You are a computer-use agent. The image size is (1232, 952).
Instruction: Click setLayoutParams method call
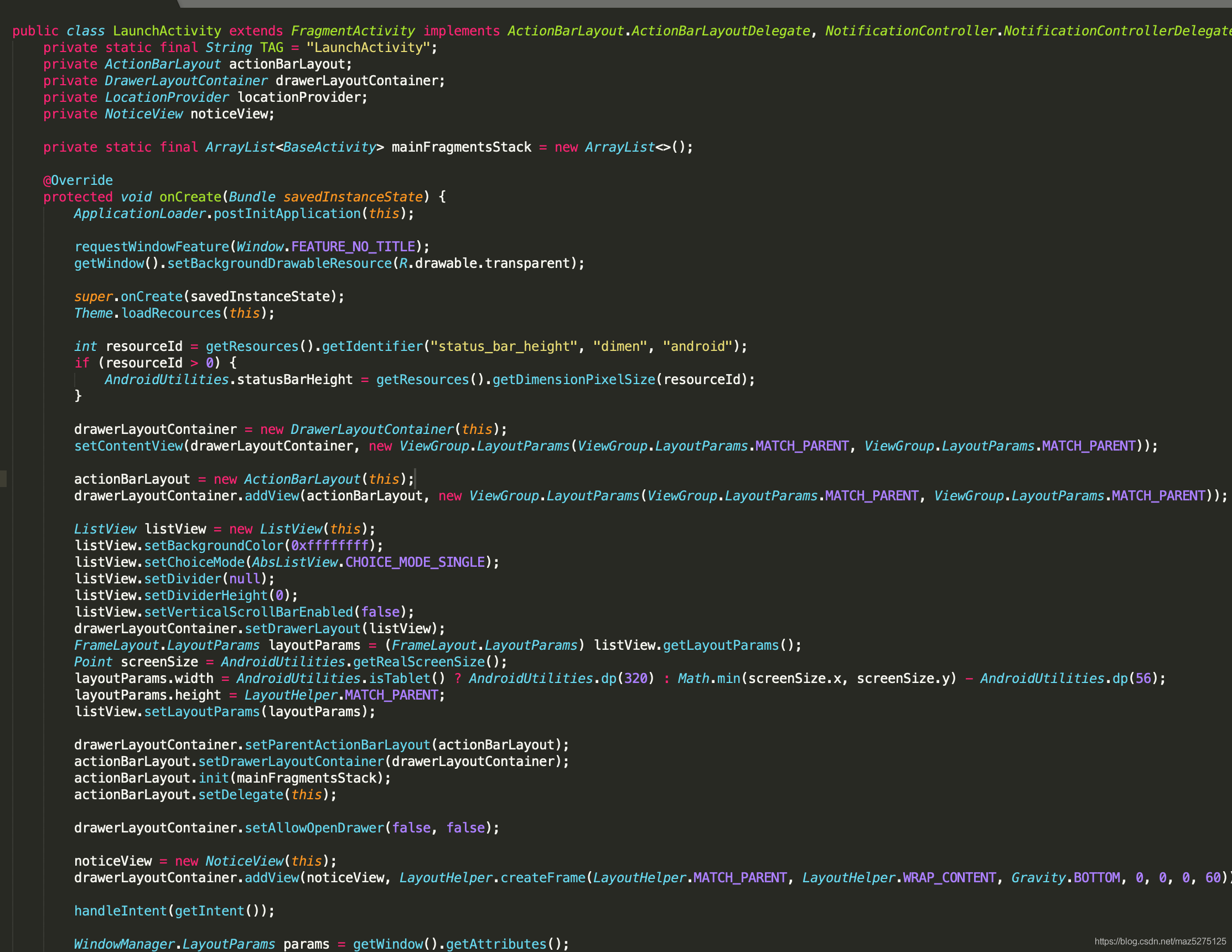(202, 712)
